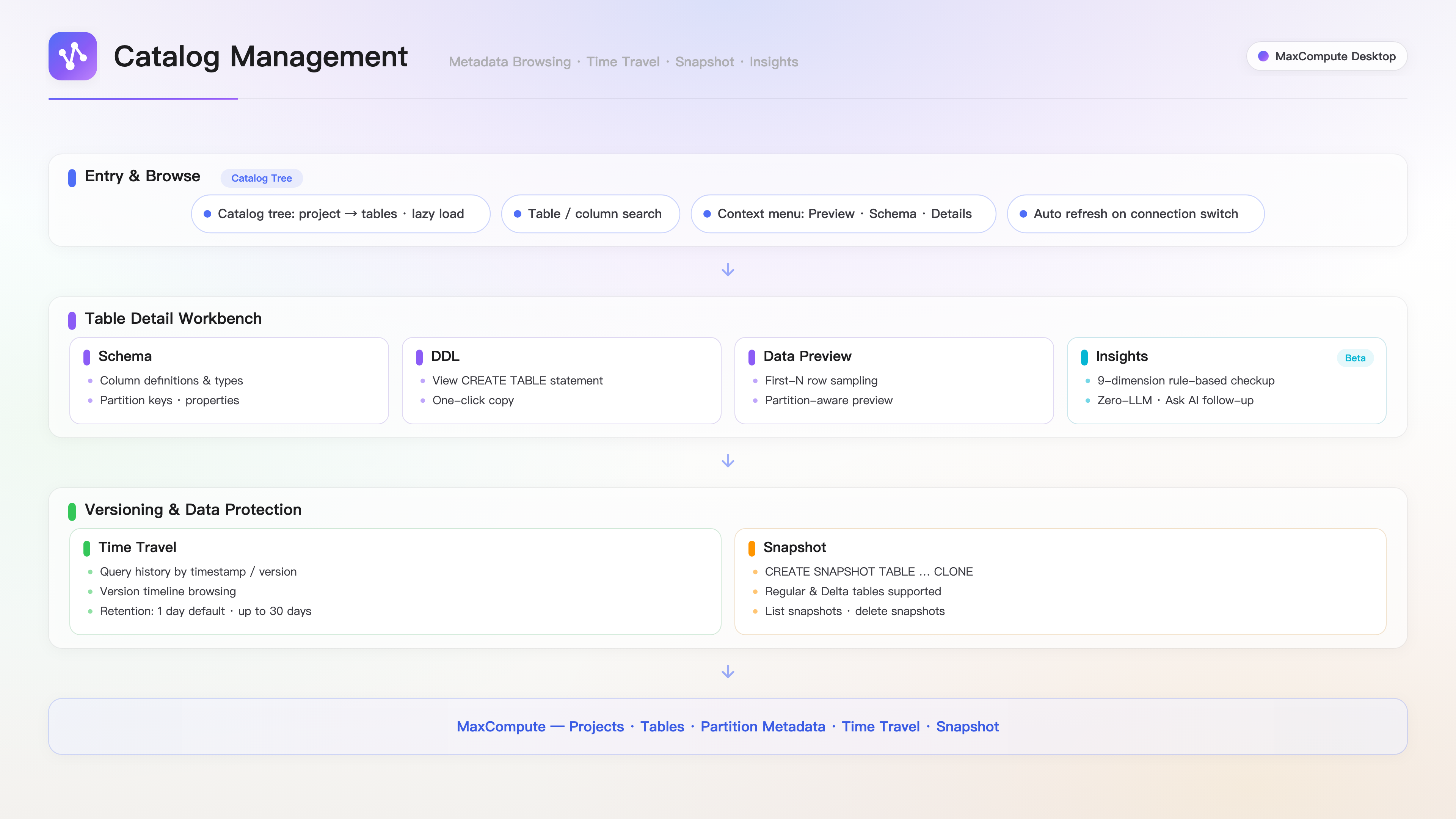Click 'First-N row sampling' line
Viewport: 1456px width, 819px height.
[821, 380]
